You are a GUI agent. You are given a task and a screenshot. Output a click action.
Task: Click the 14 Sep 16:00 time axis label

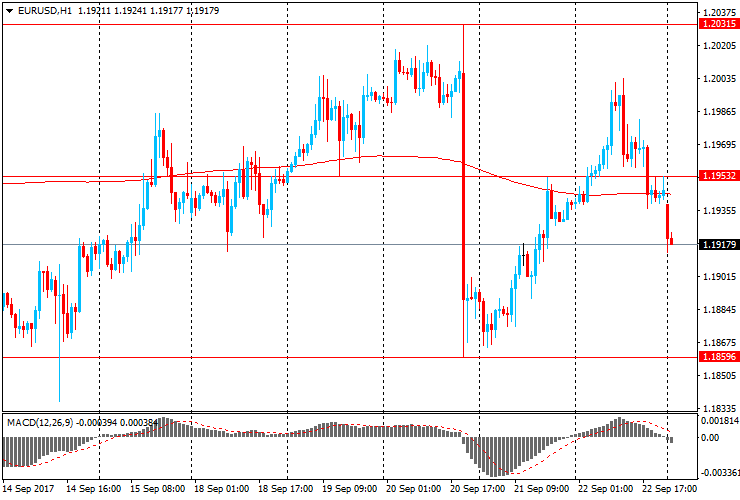pos(93,489)
